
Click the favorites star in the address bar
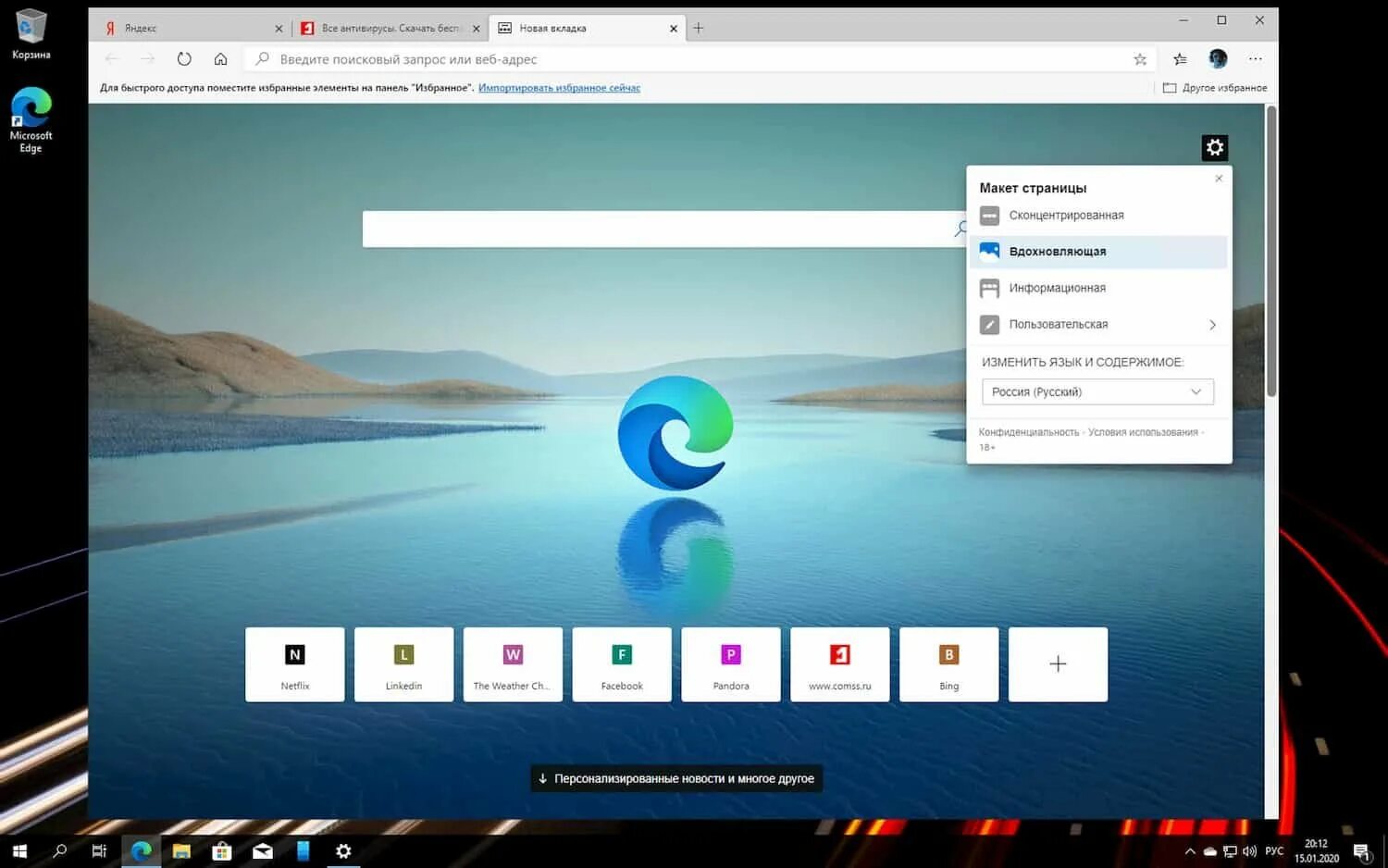point(1140,58)
